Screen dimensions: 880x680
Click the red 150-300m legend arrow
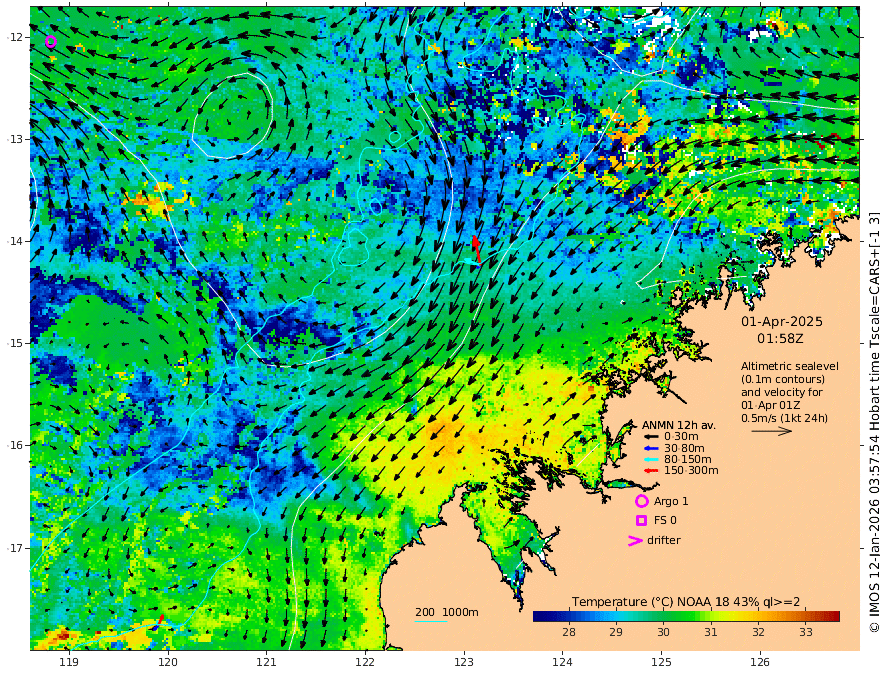click(651, 470)
